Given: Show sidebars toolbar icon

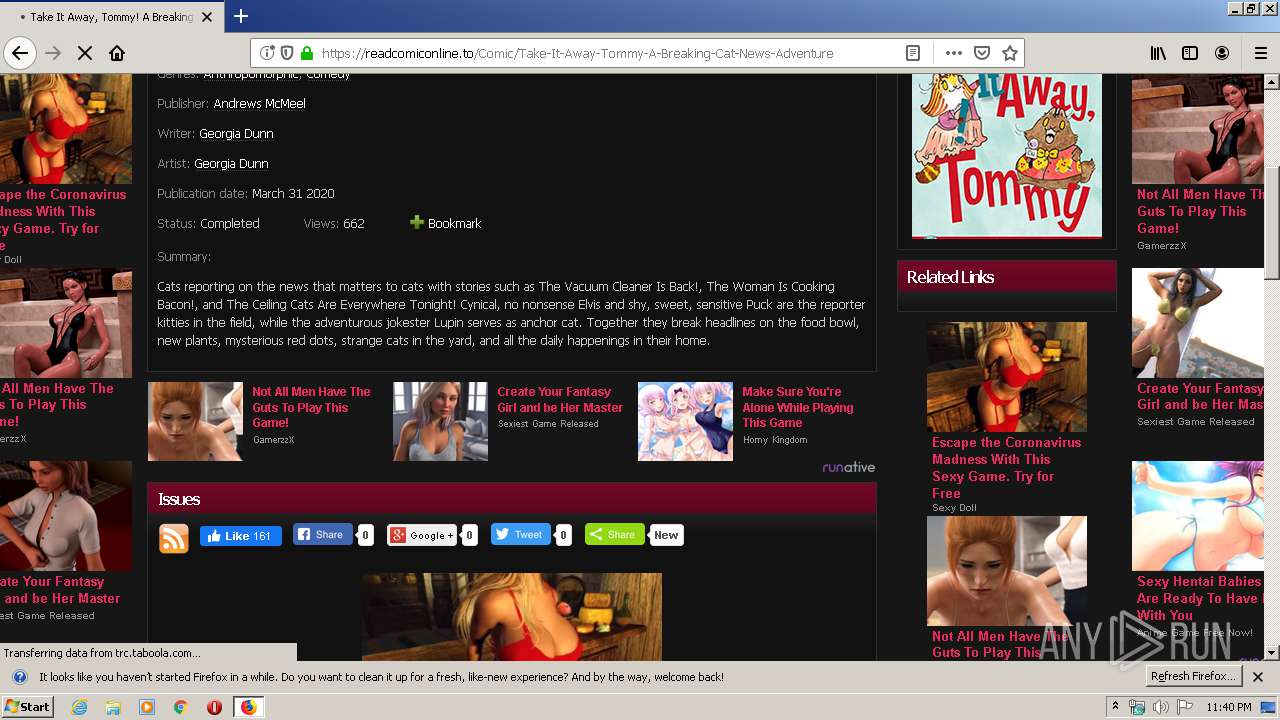Looking at the screenshot, I should (x=1190, y=53).
